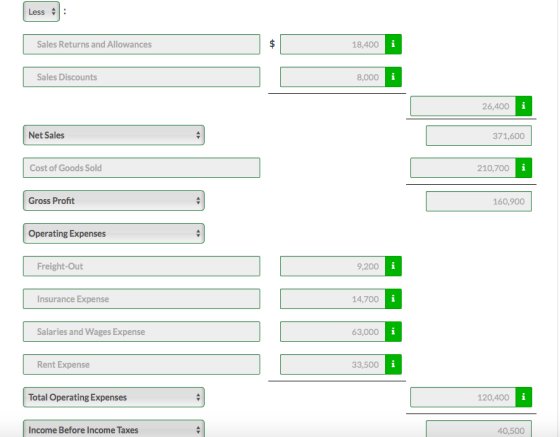Screen dimensions: 560x437
Task: Select the Gross Profit 160,900 amount field
Action: tap(479, 201)
